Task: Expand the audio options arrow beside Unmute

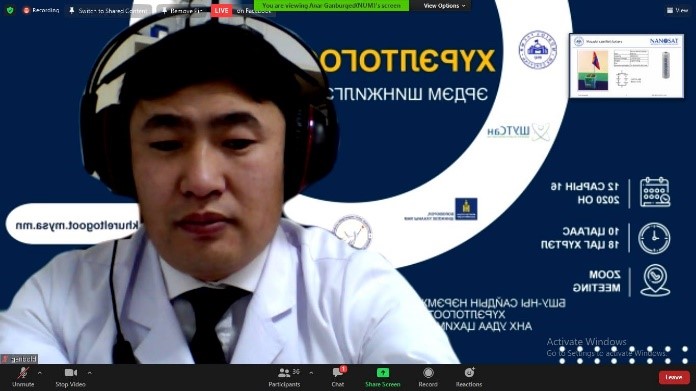Action: [40, 373]
